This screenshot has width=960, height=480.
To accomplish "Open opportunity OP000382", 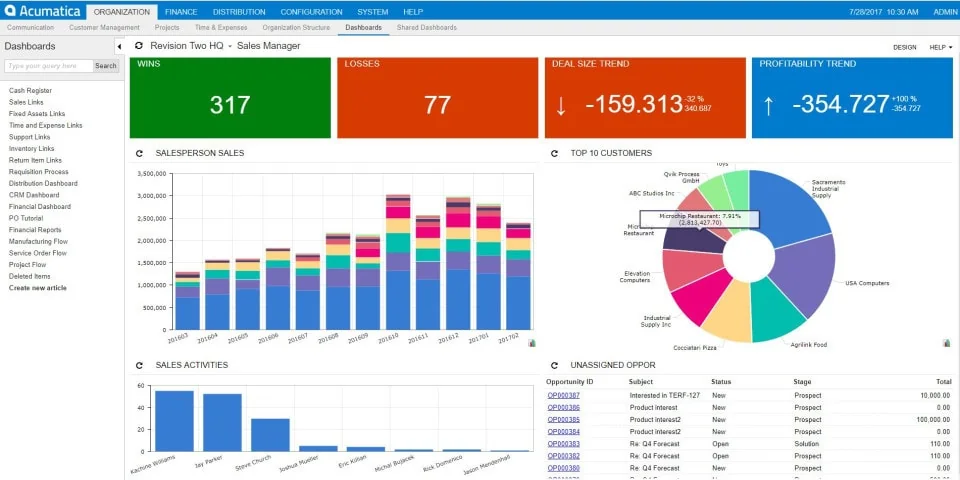I will coord(563,456).
